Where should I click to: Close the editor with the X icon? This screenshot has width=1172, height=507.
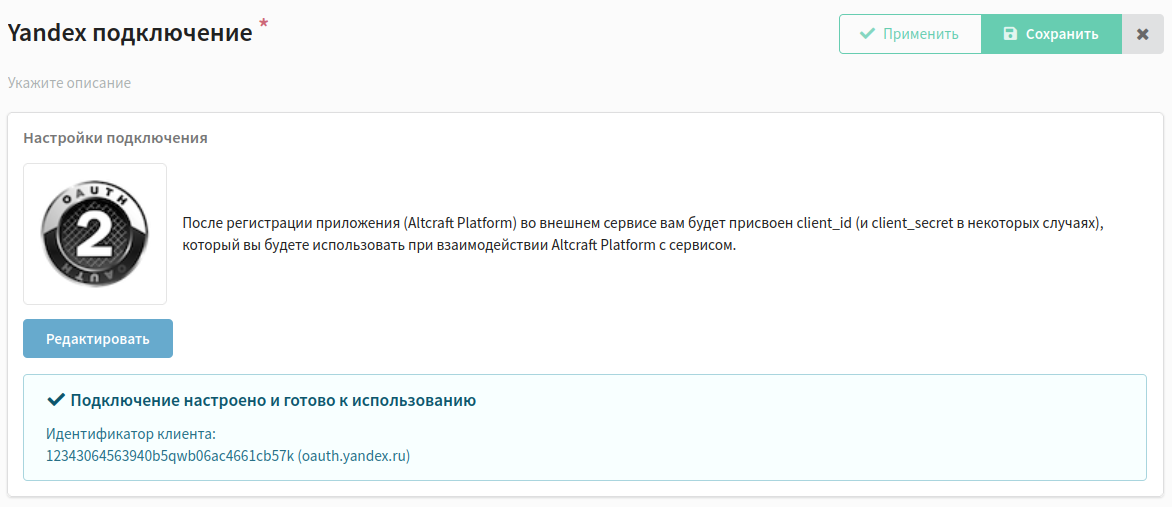click(1142, 34)
